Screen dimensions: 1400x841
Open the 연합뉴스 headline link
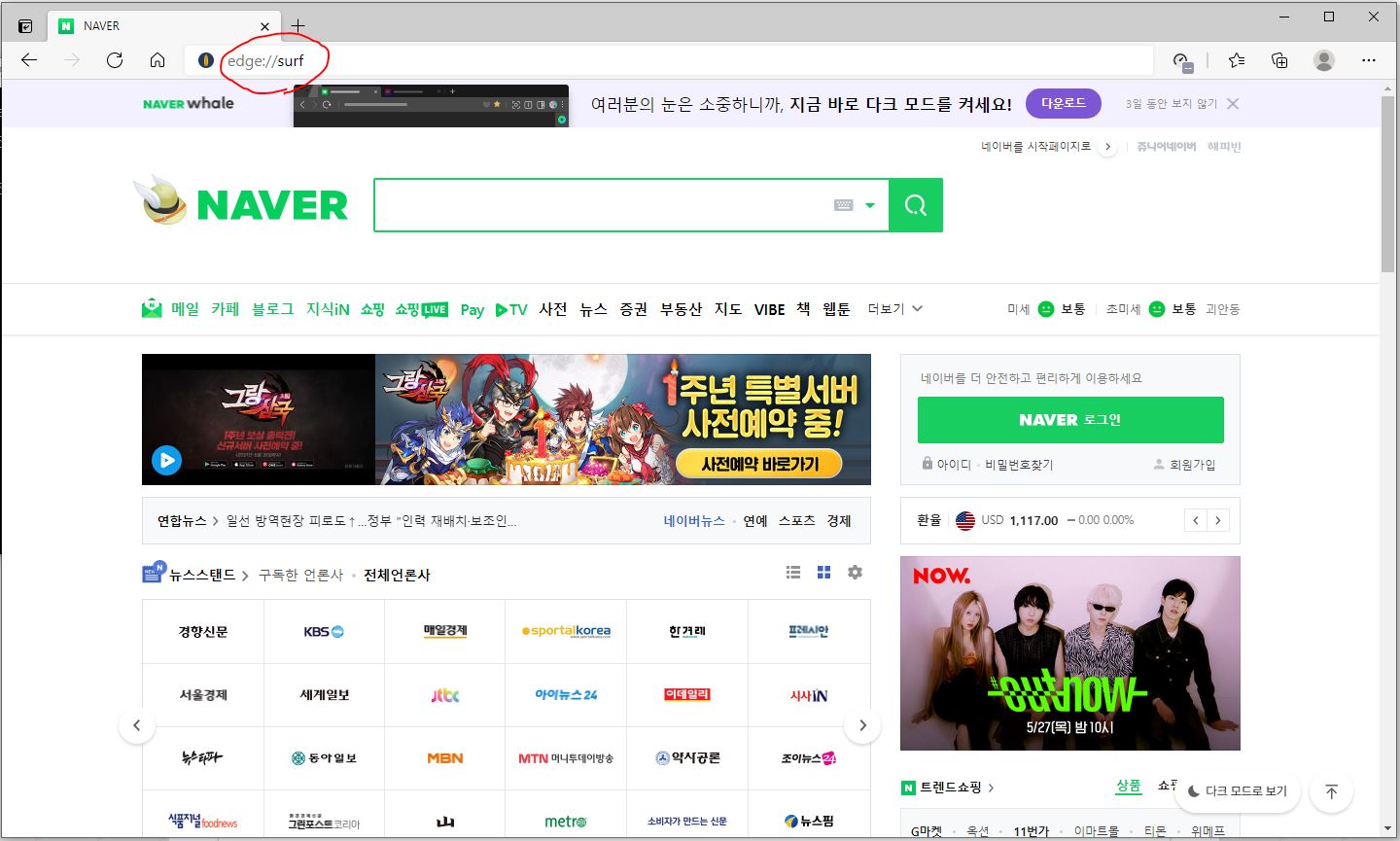pyautogui.click(x=371, y=521)
